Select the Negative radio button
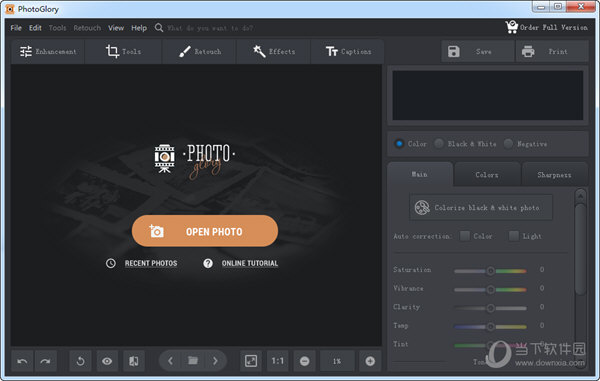This screenshot has height=381, width=600. tap(508, 143)
